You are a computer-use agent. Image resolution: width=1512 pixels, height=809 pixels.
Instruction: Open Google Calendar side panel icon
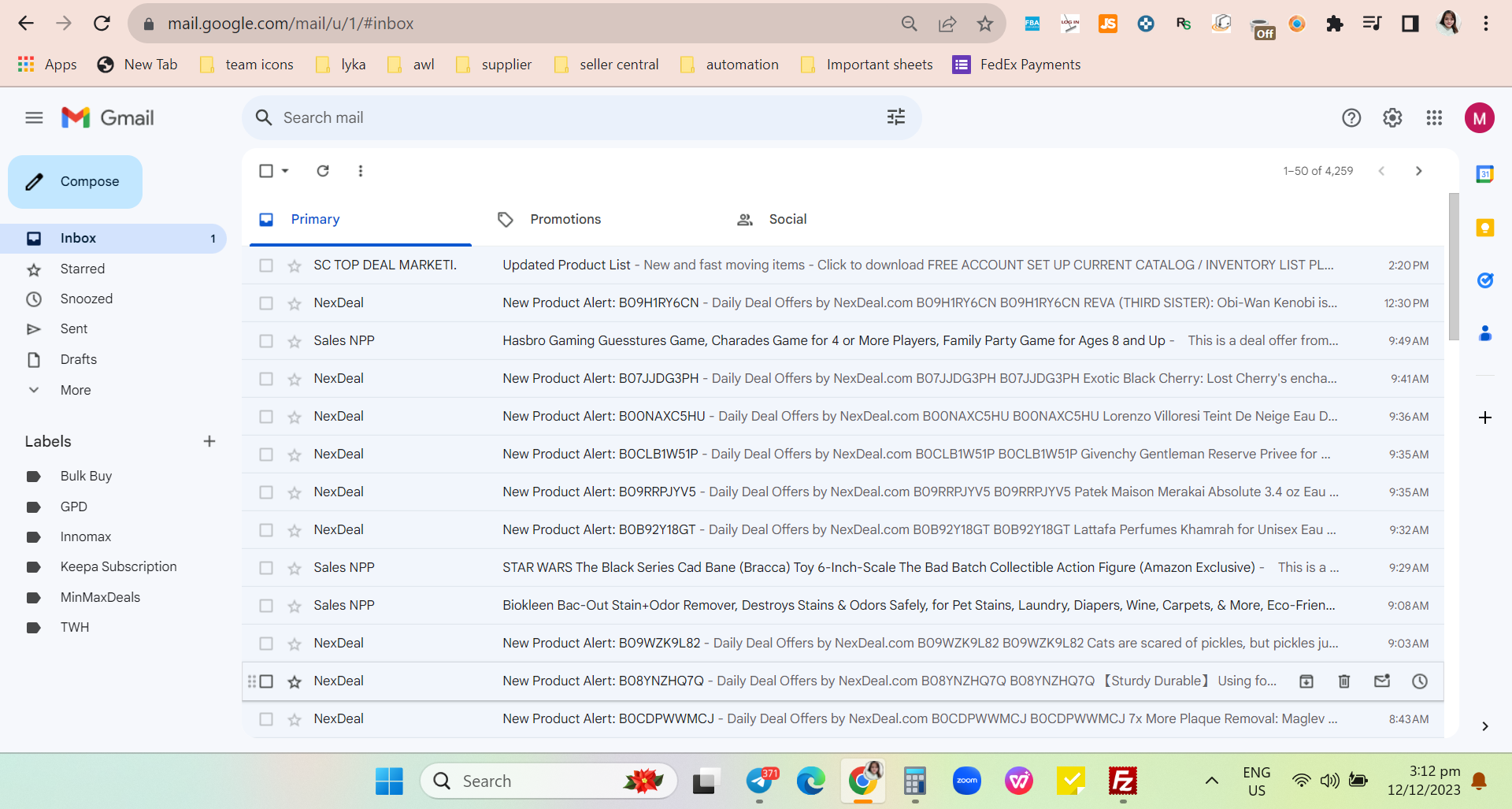[x=1485, y=174]
